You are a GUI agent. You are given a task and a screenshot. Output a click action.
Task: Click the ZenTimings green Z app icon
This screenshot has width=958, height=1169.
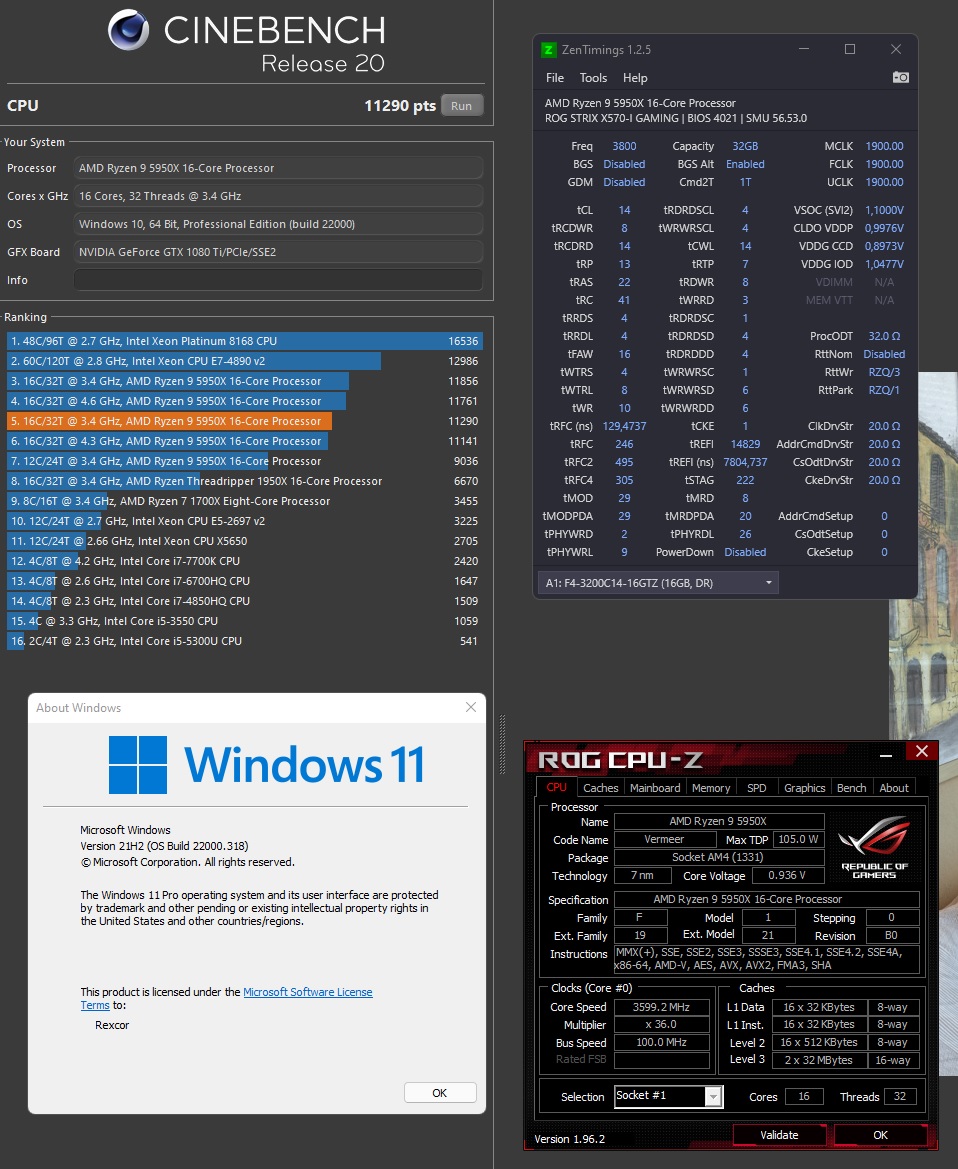(548, 50)
